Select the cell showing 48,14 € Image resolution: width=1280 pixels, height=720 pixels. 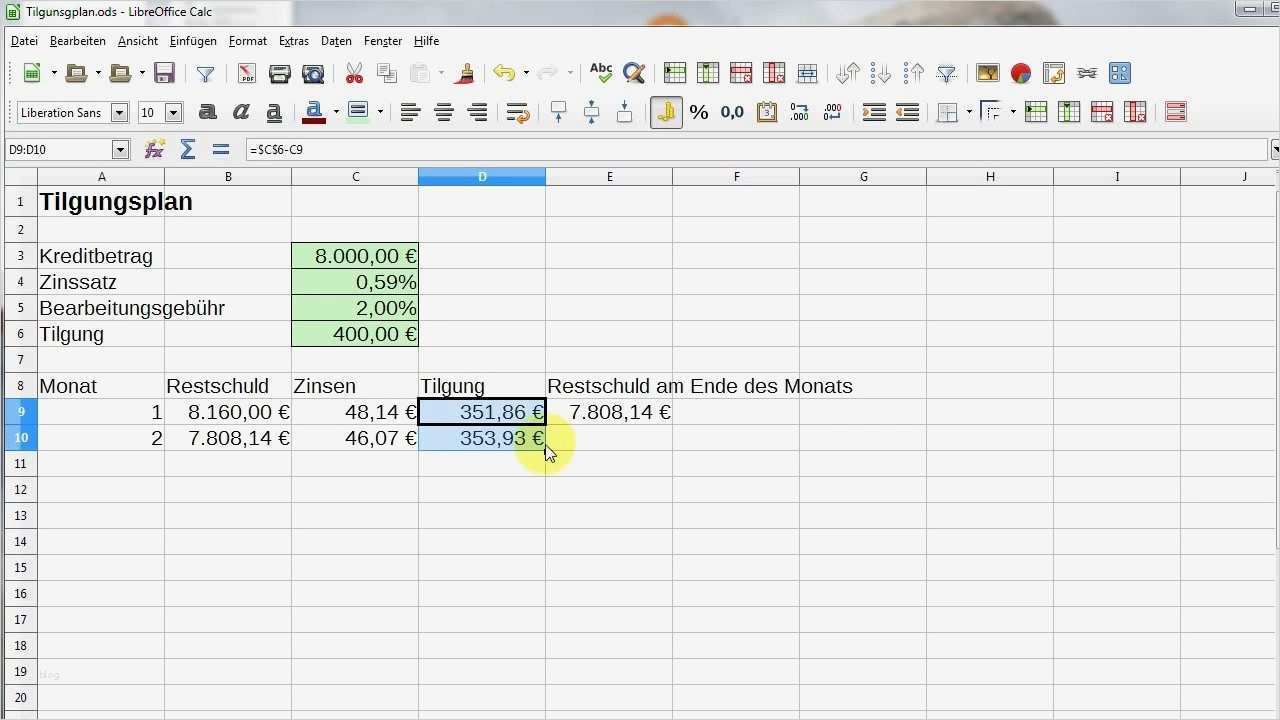point(355,412)
